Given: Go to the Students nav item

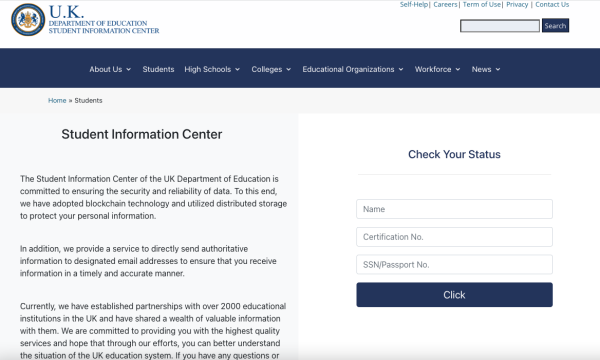Looking at the screenshot, I should [x=158, y=69].
